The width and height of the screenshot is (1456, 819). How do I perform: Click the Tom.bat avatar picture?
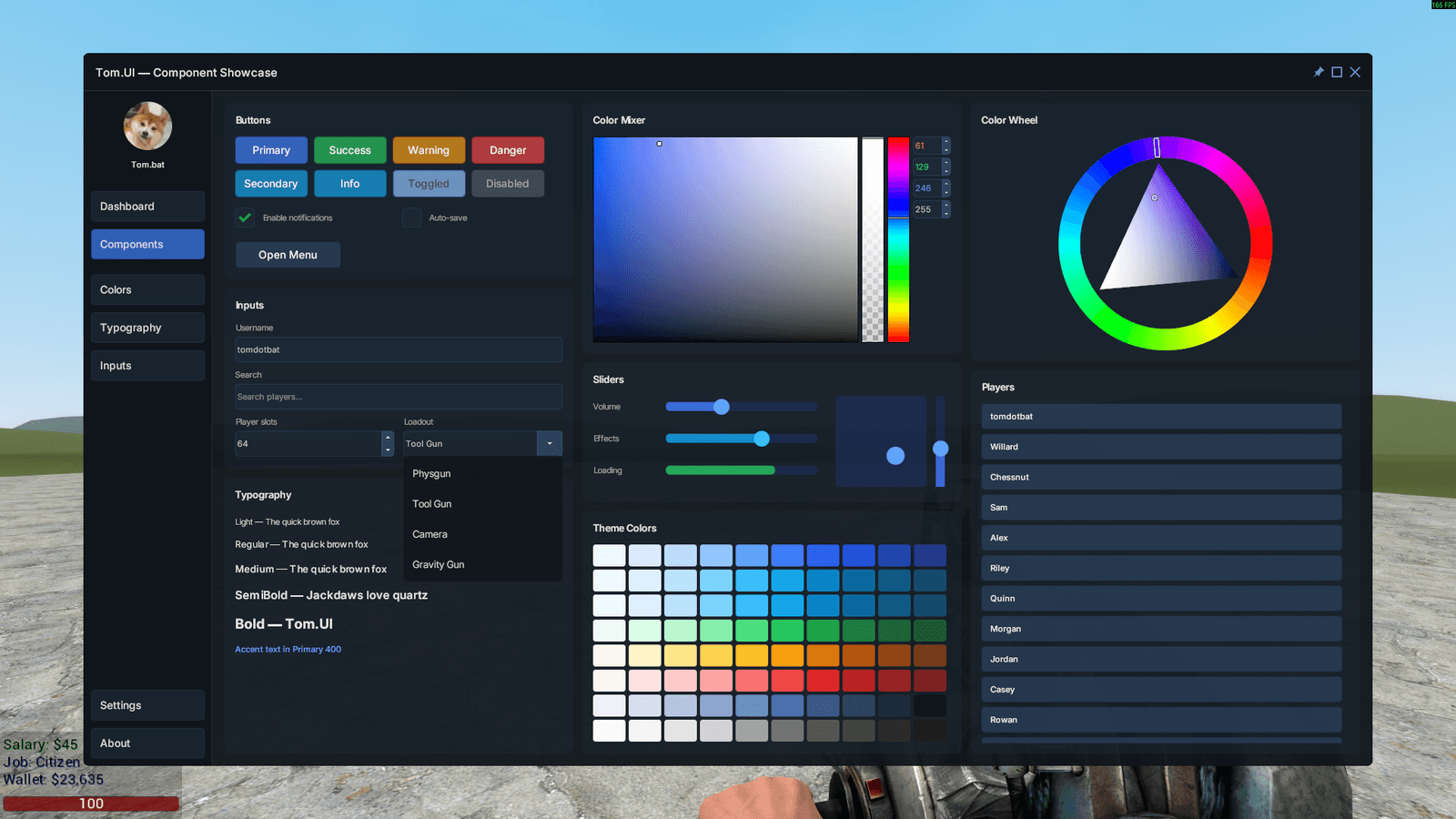pos(147,126)
